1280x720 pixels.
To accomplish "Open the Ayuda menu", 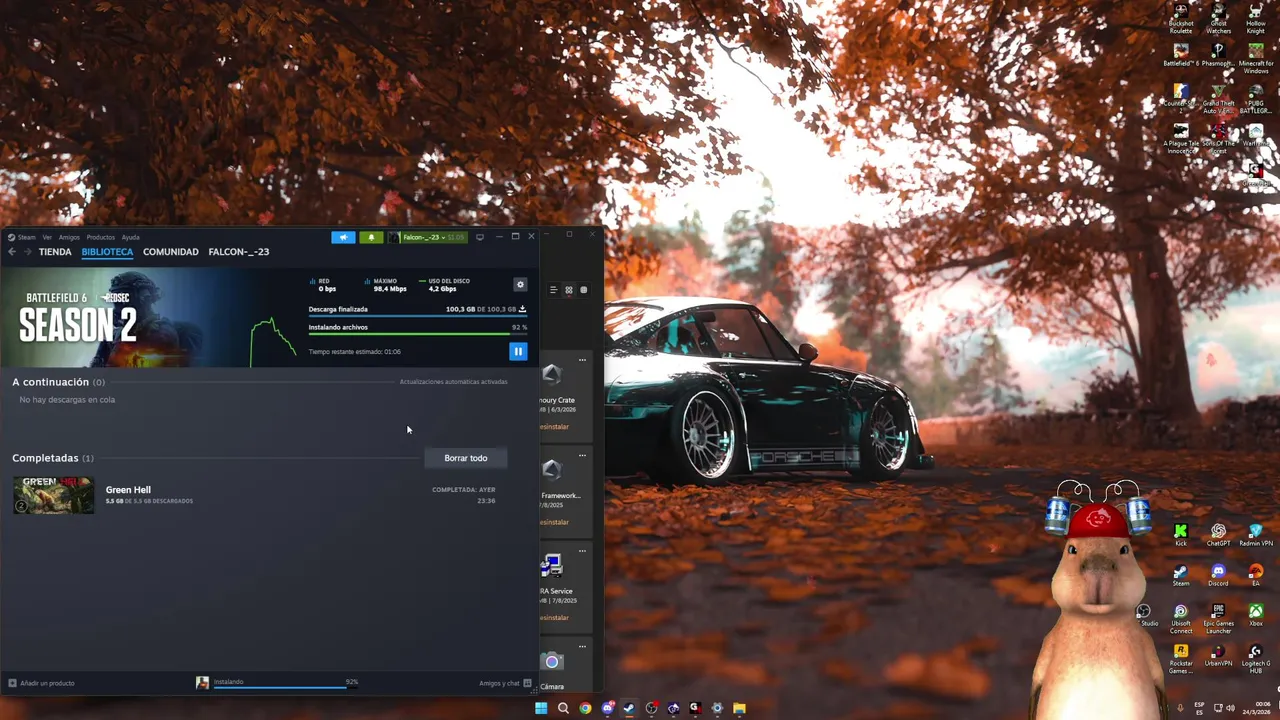I will (131, 237).
